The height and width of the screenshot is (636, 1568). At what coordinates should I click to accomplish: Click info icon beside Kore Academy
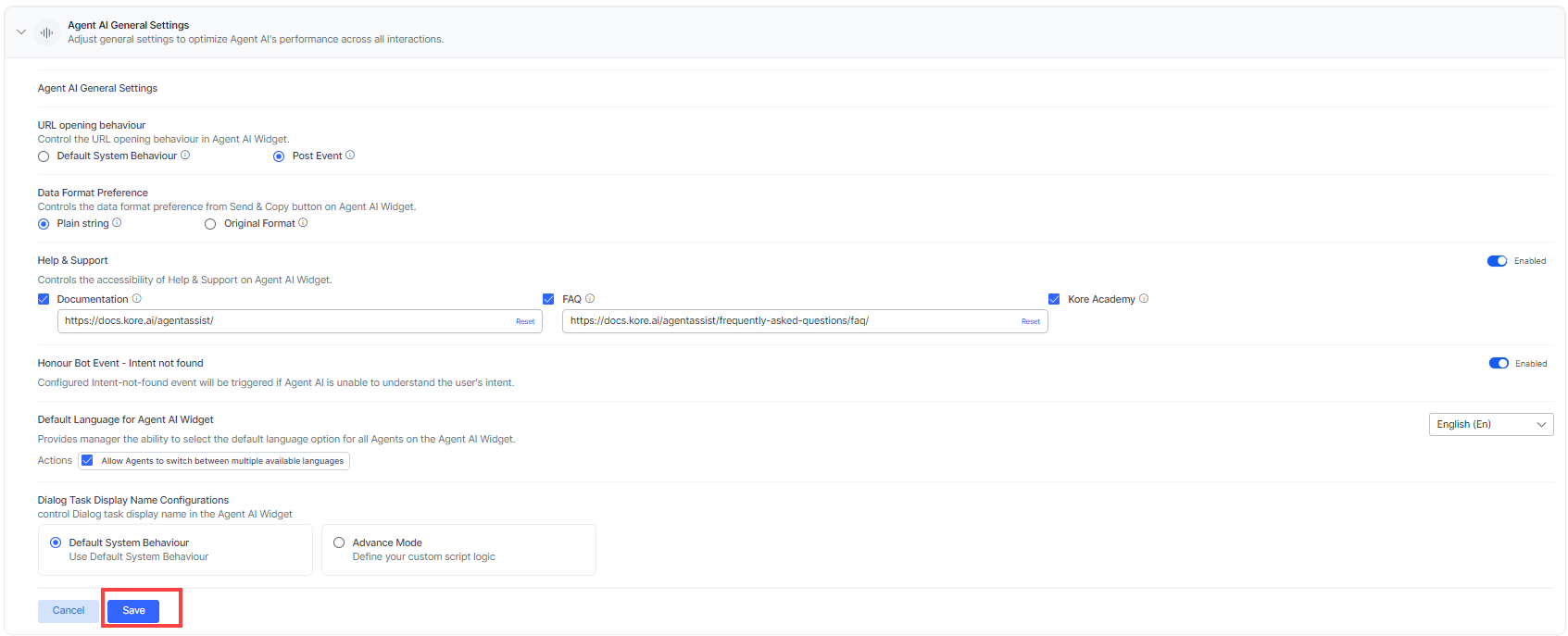click(1144, 299)
